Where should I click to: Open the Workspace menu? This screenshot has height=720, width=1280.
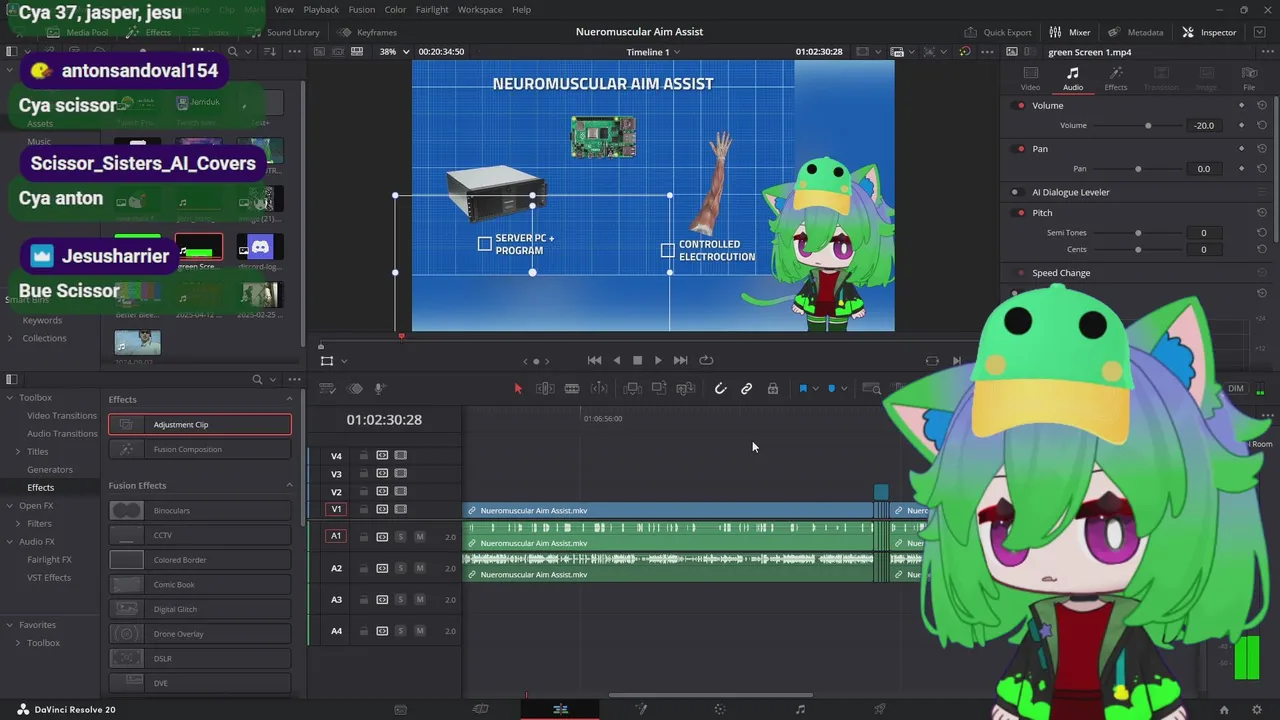click(x=480, y=9)
